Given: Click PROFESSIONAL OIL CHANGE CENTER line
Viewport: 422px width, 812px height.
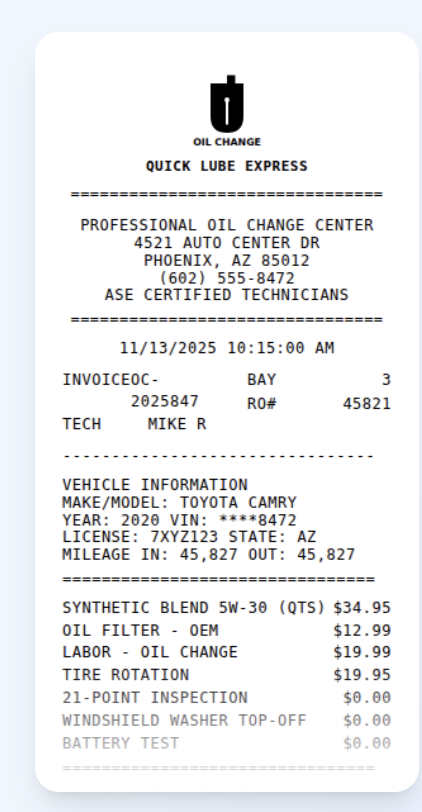Looking at the screenshot, I should tap(227, 225).
